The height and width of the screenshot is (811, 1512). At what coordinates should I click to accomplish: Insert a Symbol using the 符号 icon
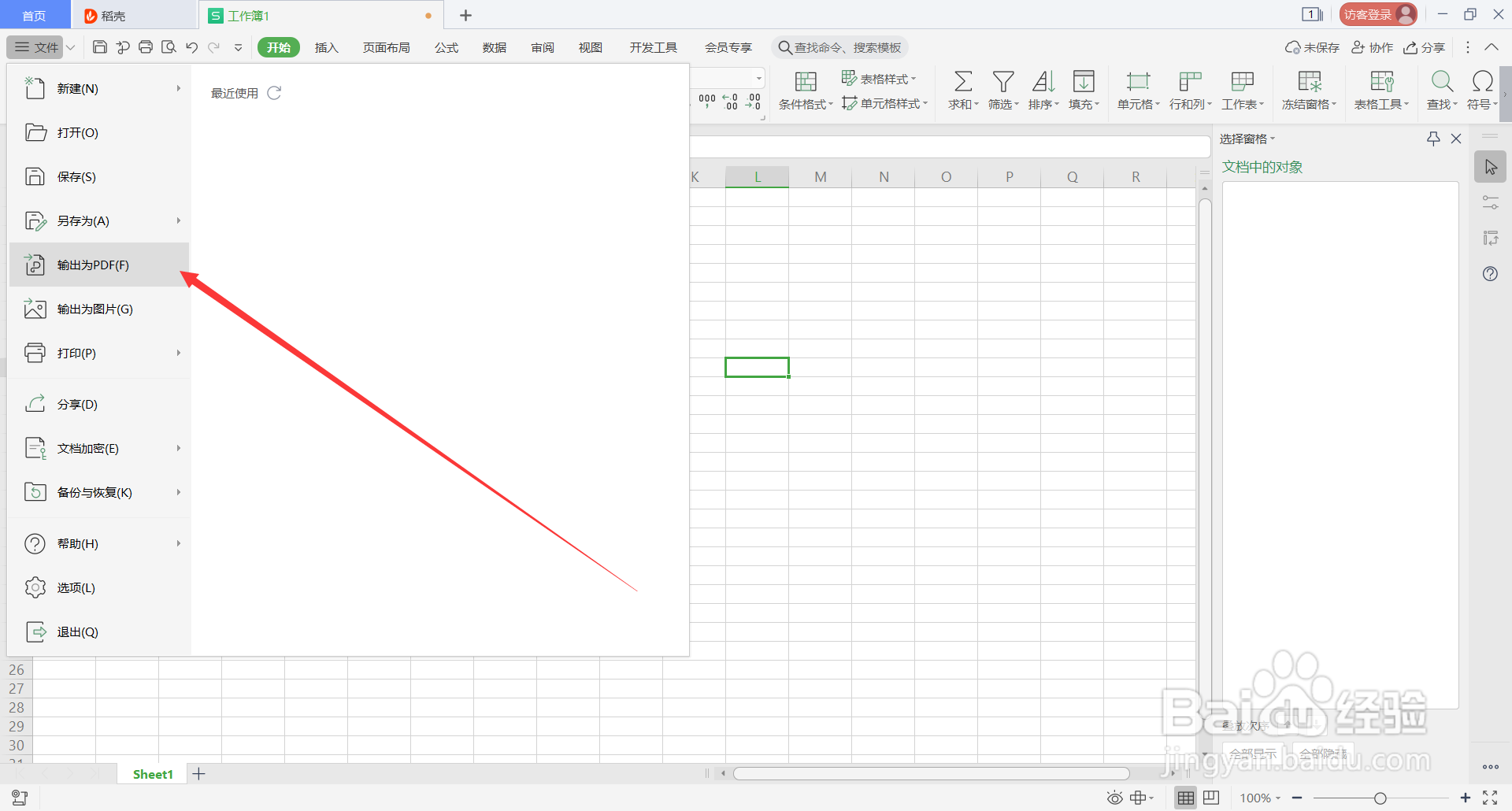pyautogui.click(x=1481, y=89)
